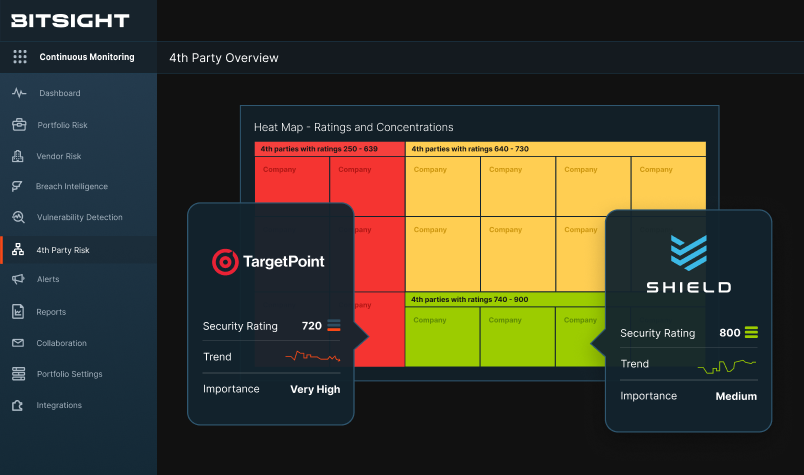Screen dimensions: 804x475
Task: Click the rating bars icon next to 720
Action: click(334, 325)
